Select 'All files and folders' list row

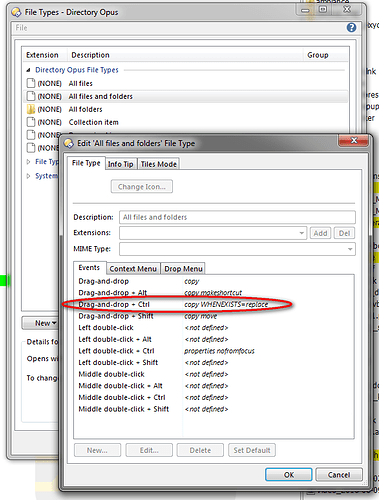click(x=186, y=96)
